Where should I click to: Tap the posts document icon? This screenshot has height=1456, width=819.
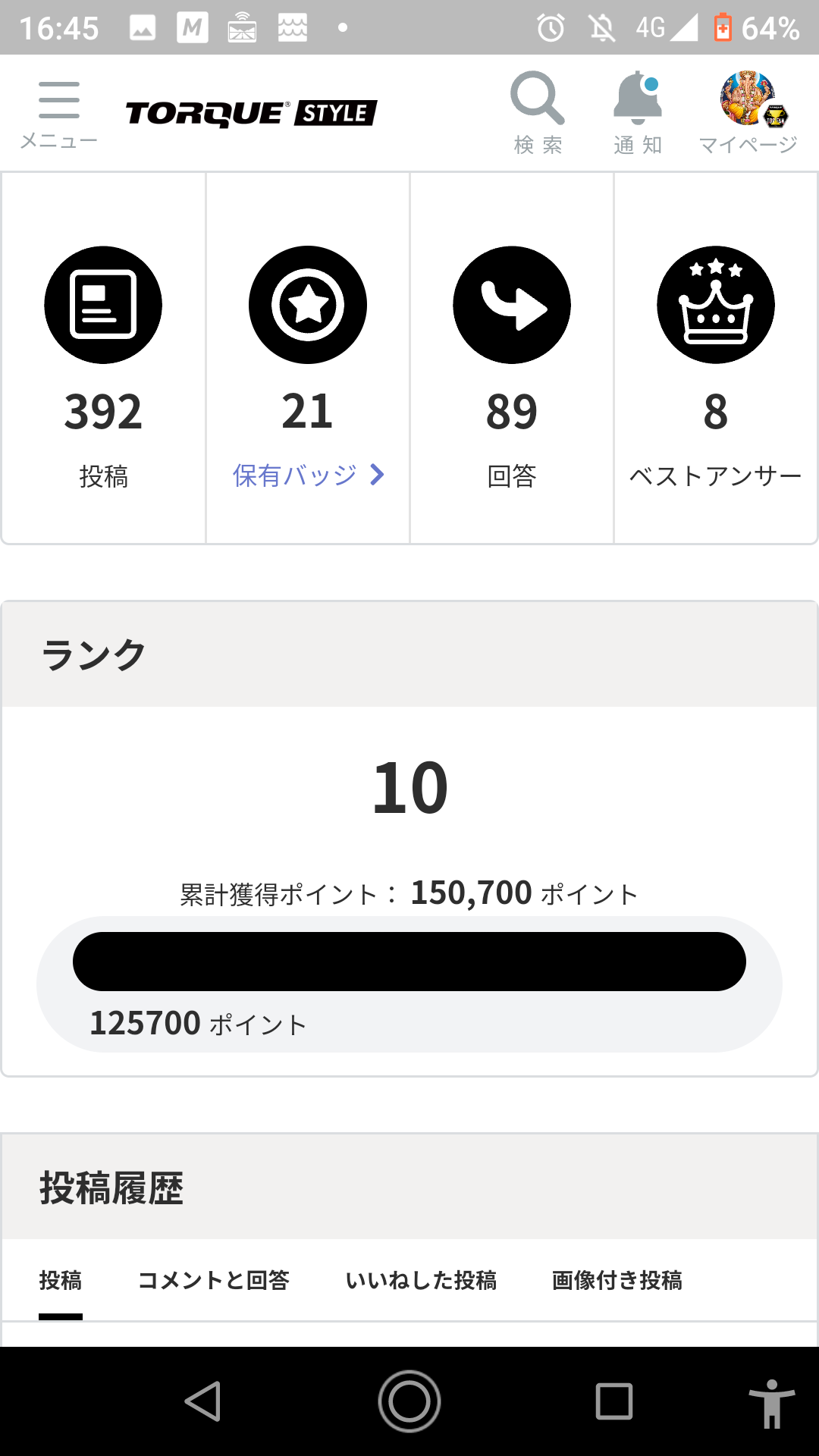point(103,305)
